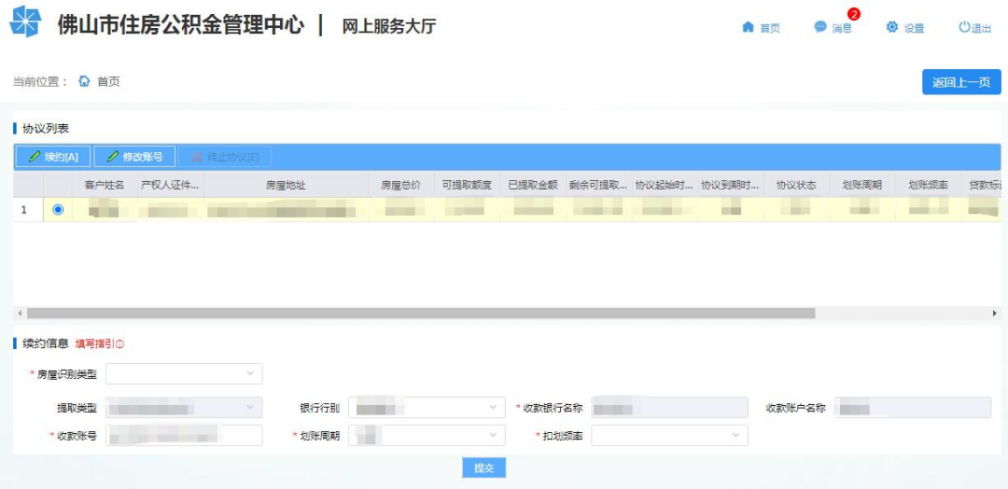Click the settings gear icon
The height and width of the screenshot is (489, 1008).
pyautogui.click(x=892, y=28)
